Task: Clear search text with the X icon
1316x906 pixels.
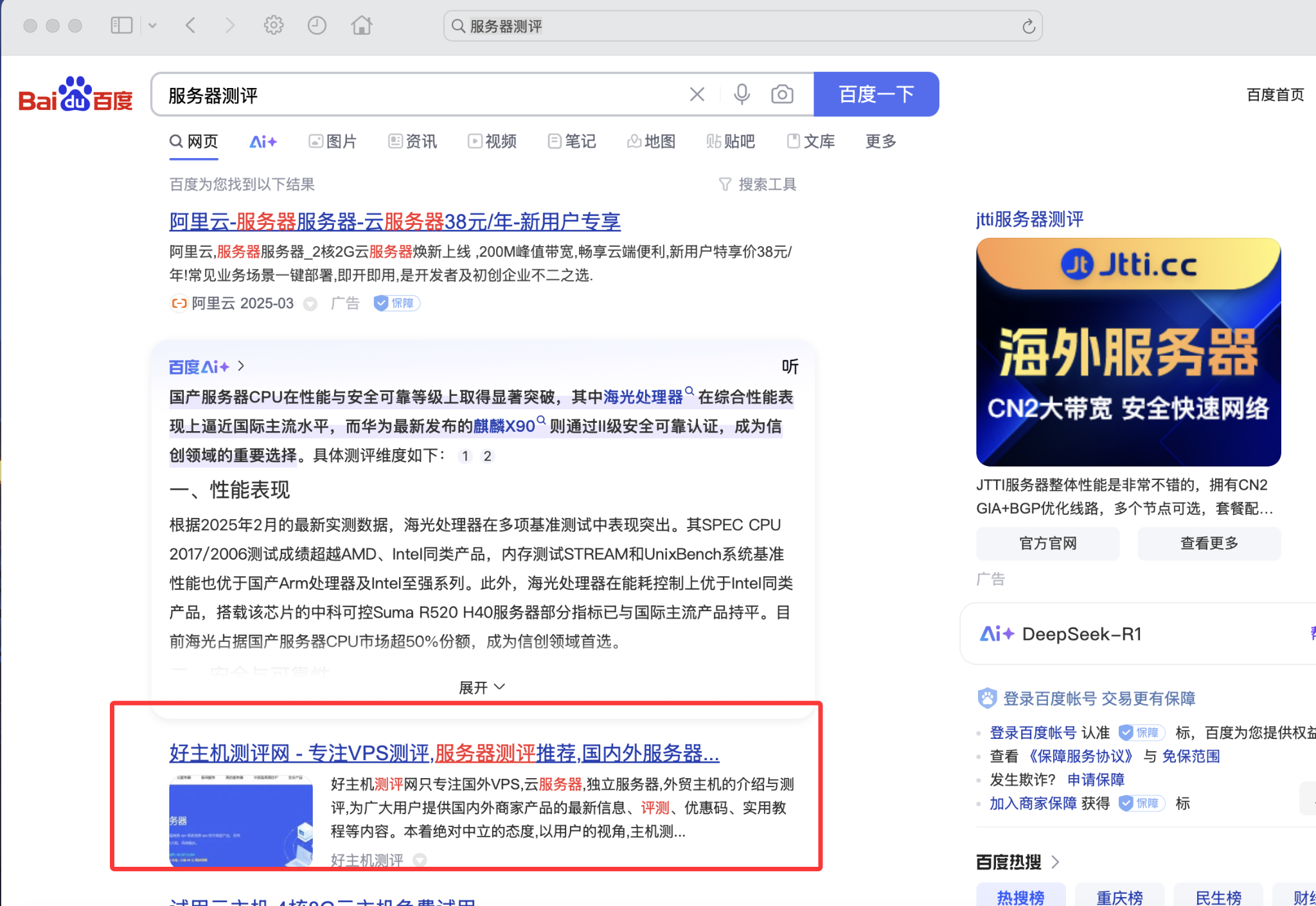Action: coord(697,94)
